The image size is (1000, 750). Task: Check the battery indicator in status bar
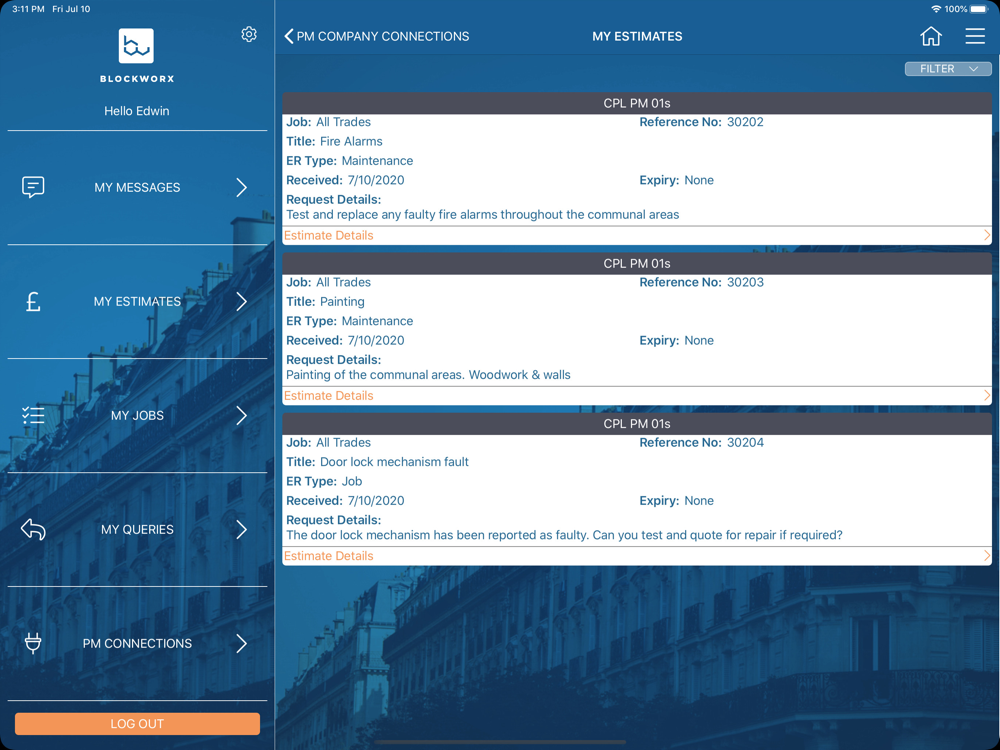point(978,9)
